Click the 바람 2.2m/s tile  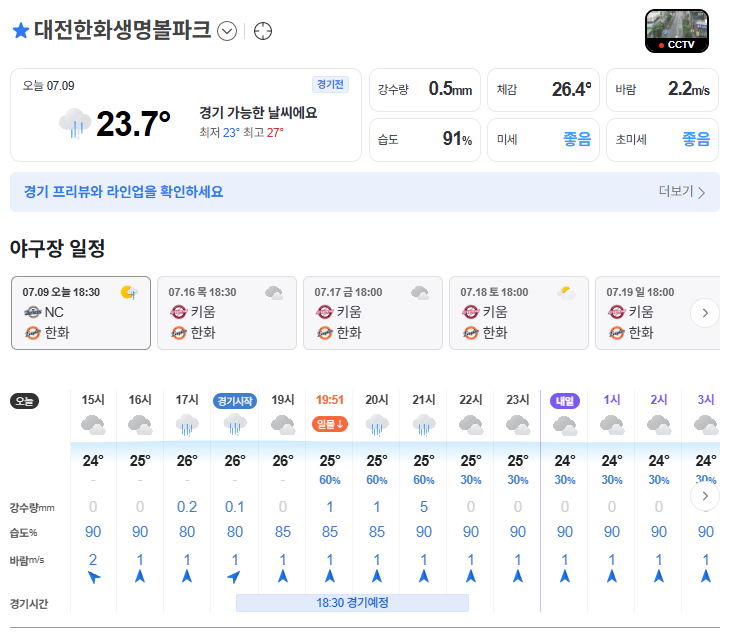[x=662, y=90]
